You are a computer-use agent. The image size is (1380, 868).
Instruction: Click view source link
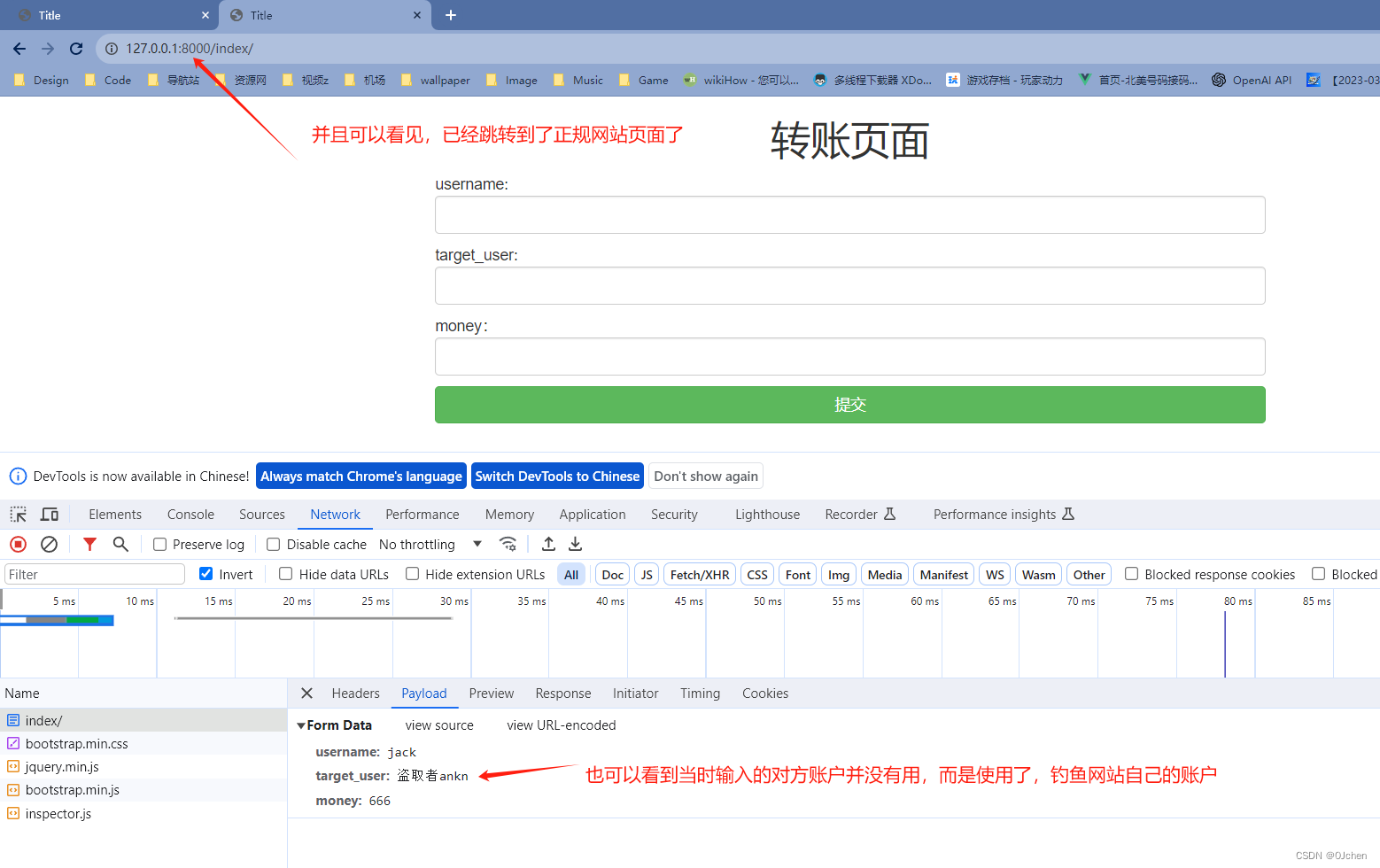click(439, 725)
